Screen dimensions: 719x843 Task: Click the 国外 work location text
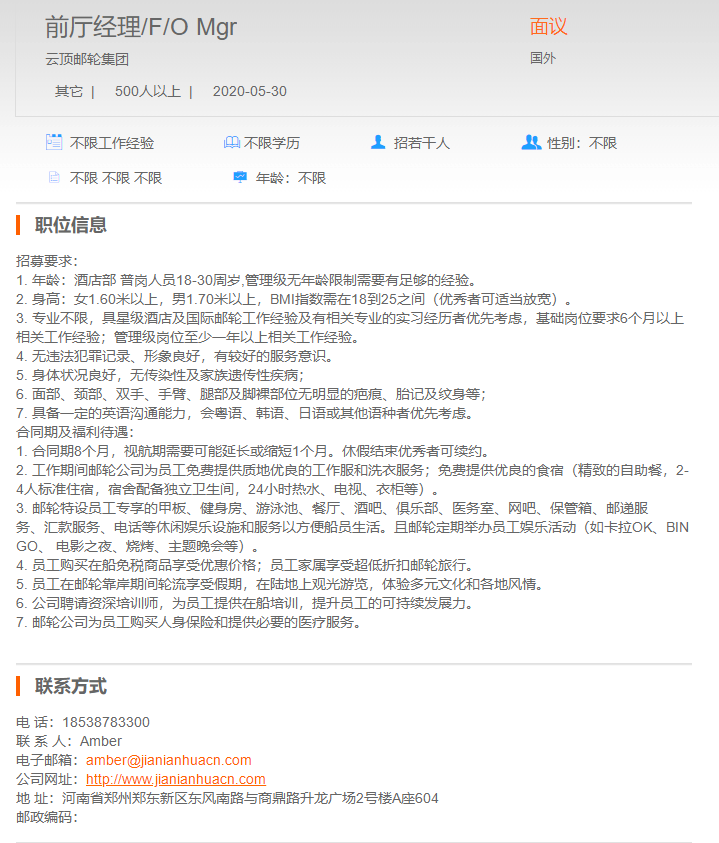[x=543, y=58]
